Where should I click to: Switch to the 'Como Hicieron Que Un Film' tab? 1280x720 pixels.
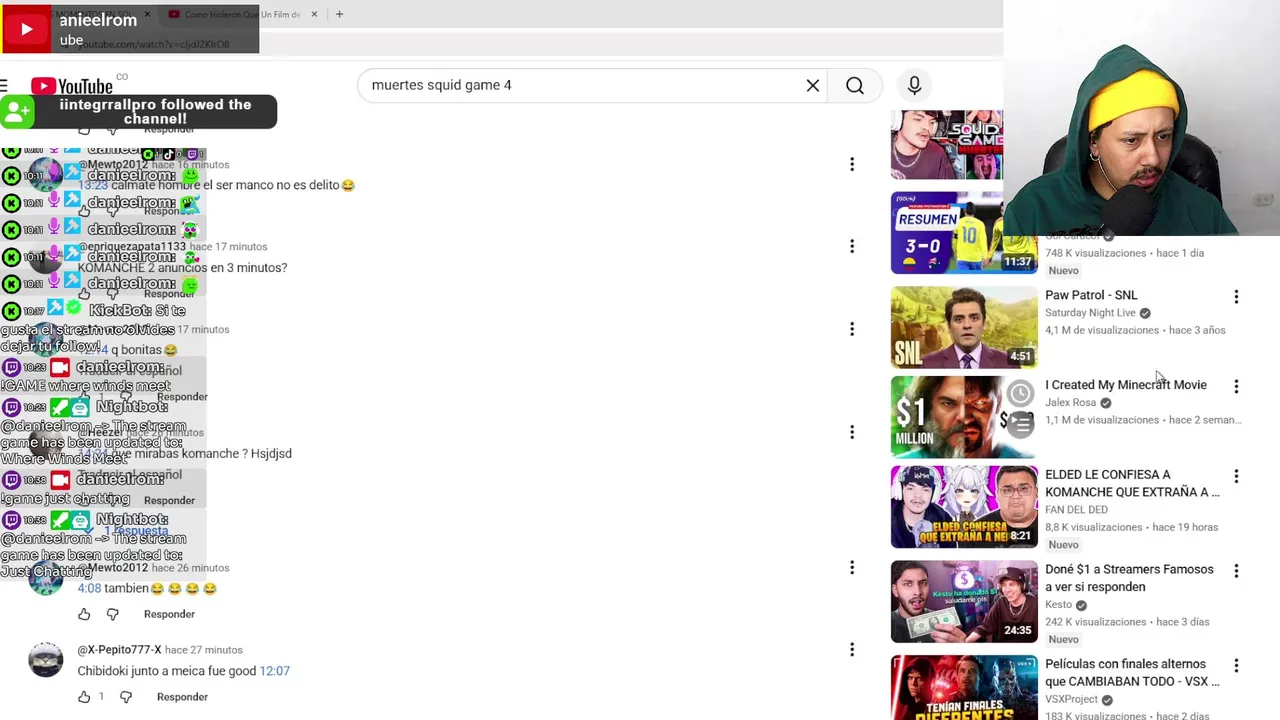243,14
